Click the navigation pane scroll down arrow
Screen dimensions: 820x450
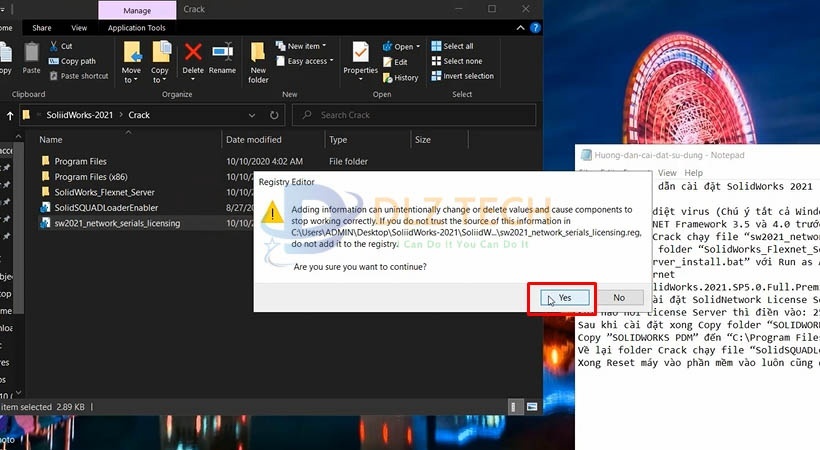pos(19,392)
